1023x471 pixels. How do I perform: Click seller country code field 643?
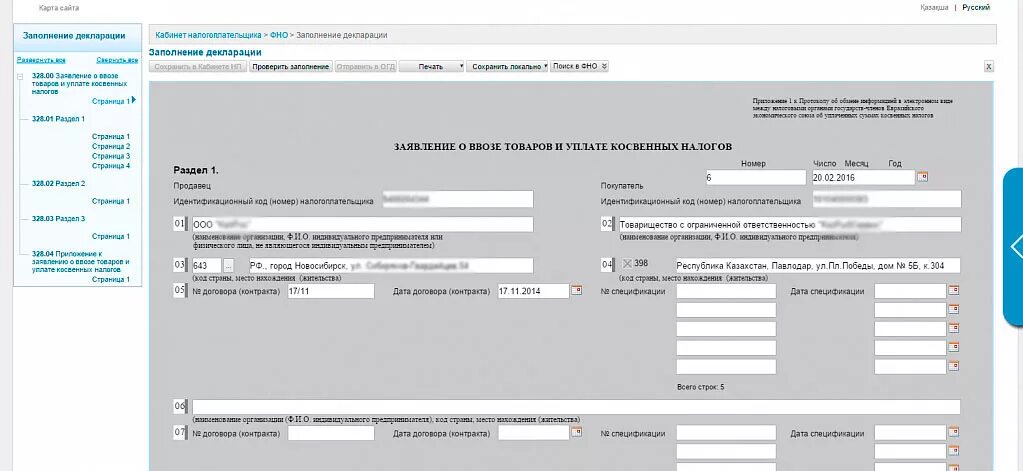click(206, 266)
